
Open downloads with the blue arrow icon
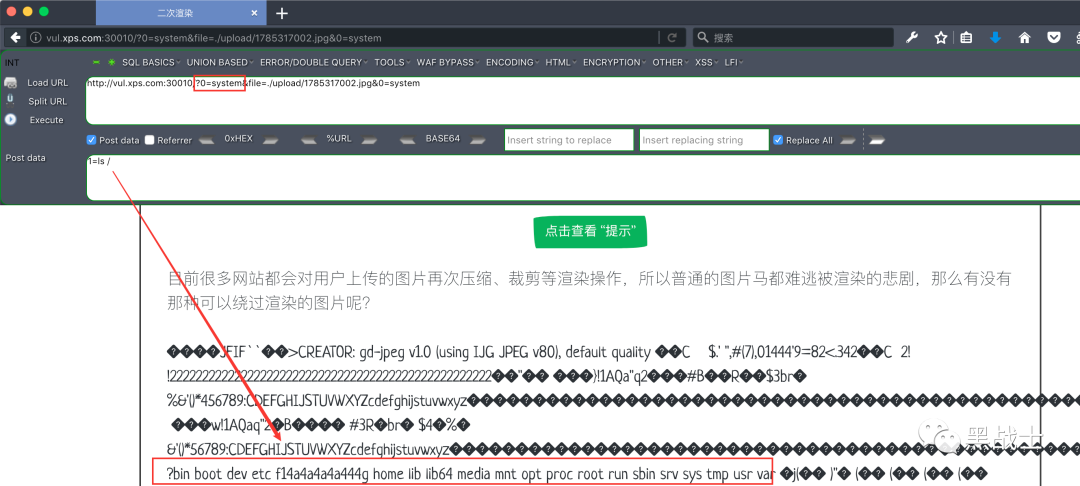tap(995, 37)
